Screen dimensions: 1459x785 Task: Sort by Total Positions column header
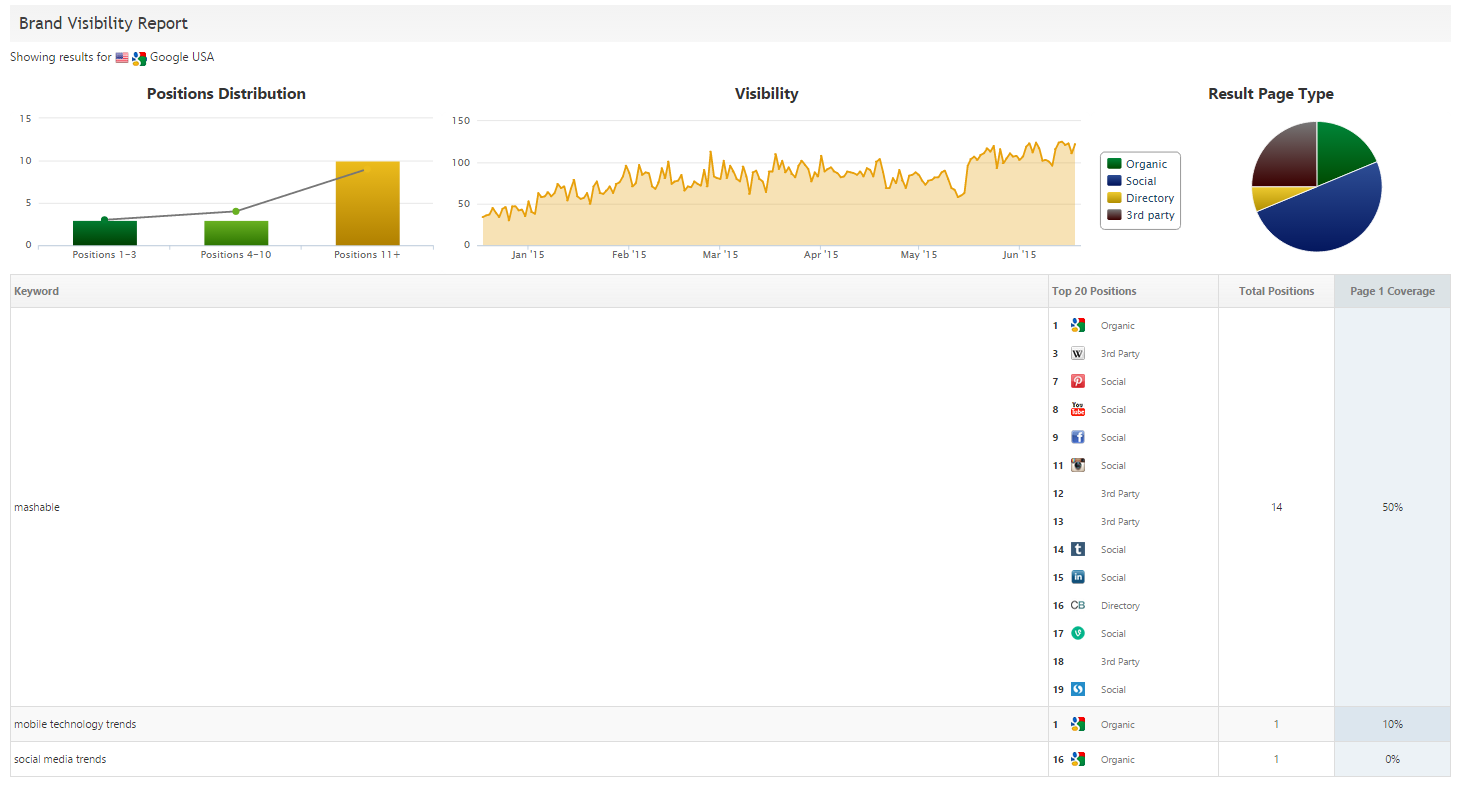(1276, 292)
